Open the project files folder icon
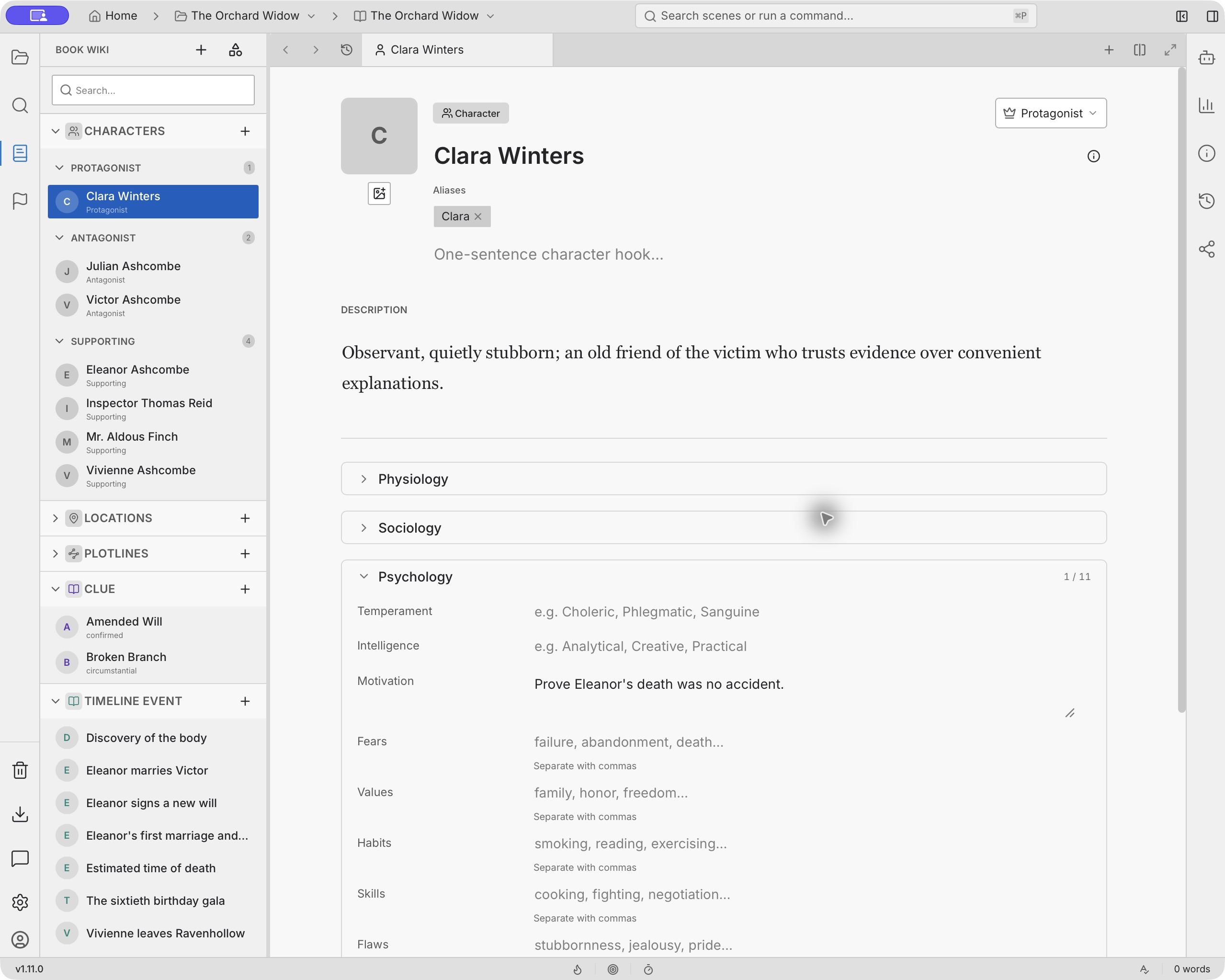Image resolution: width=1225 pixels, height=980 pixels. tap(20, 57)
